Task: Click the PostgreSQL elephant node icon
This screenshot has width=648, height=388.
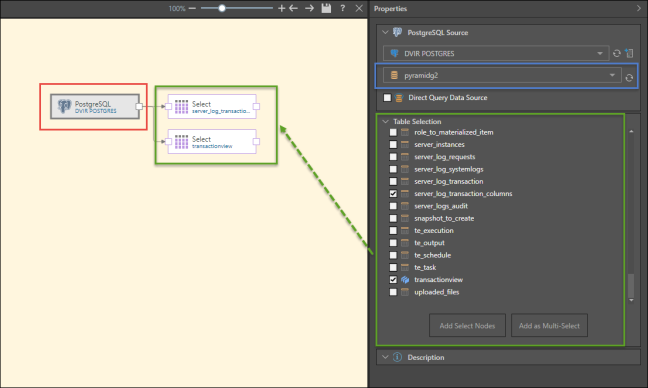Action: [64, 106]
